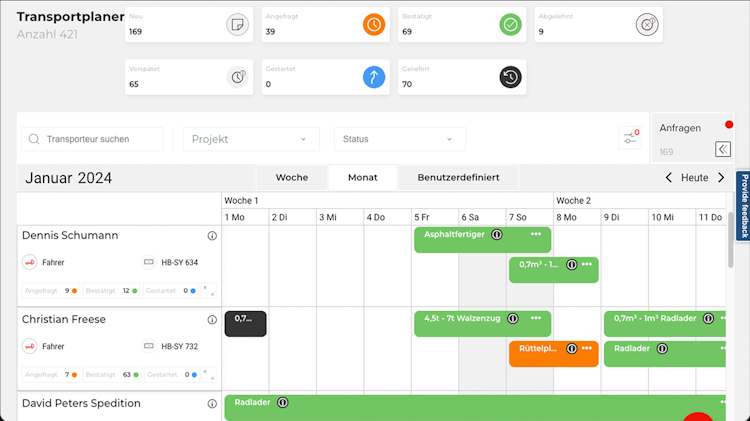Image resolution: width=750 pixels, height=421 pixels.
Task: Open info on Dennis Schumann's 0,7m³ bar
Action: [x=571, y=265]
